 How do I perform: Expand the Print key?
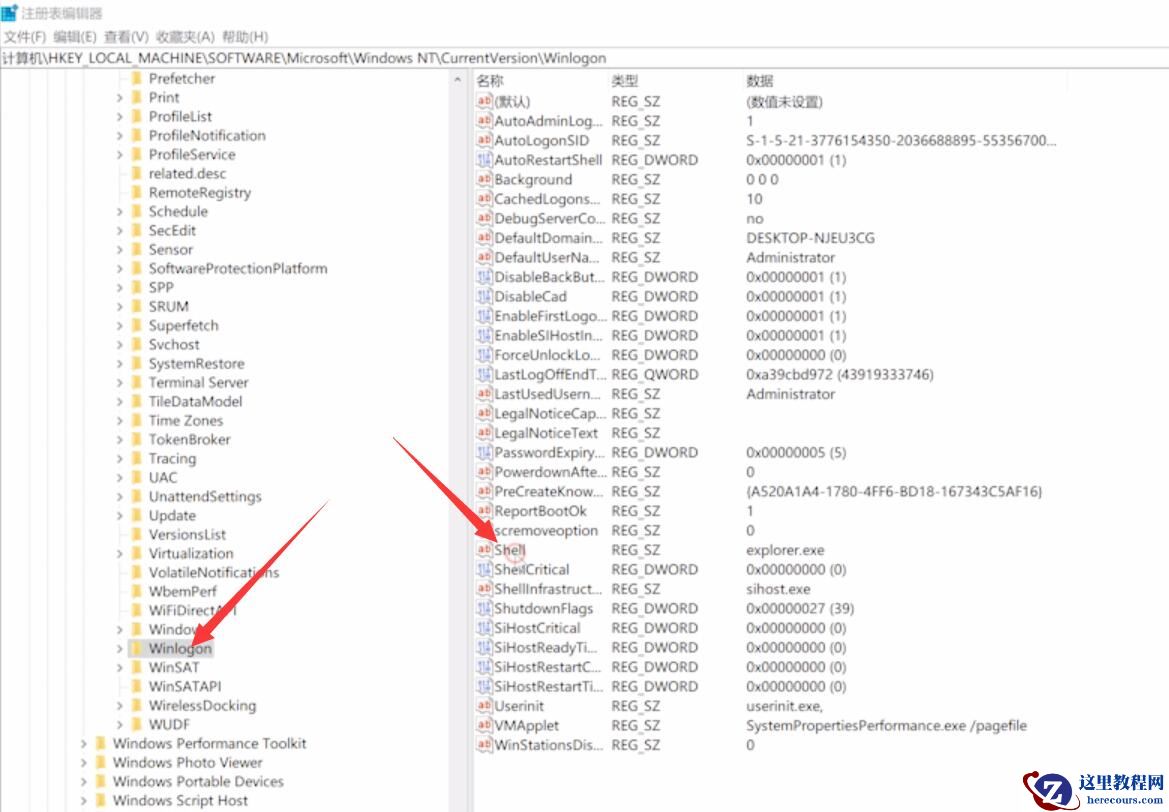tap(119, 98)
